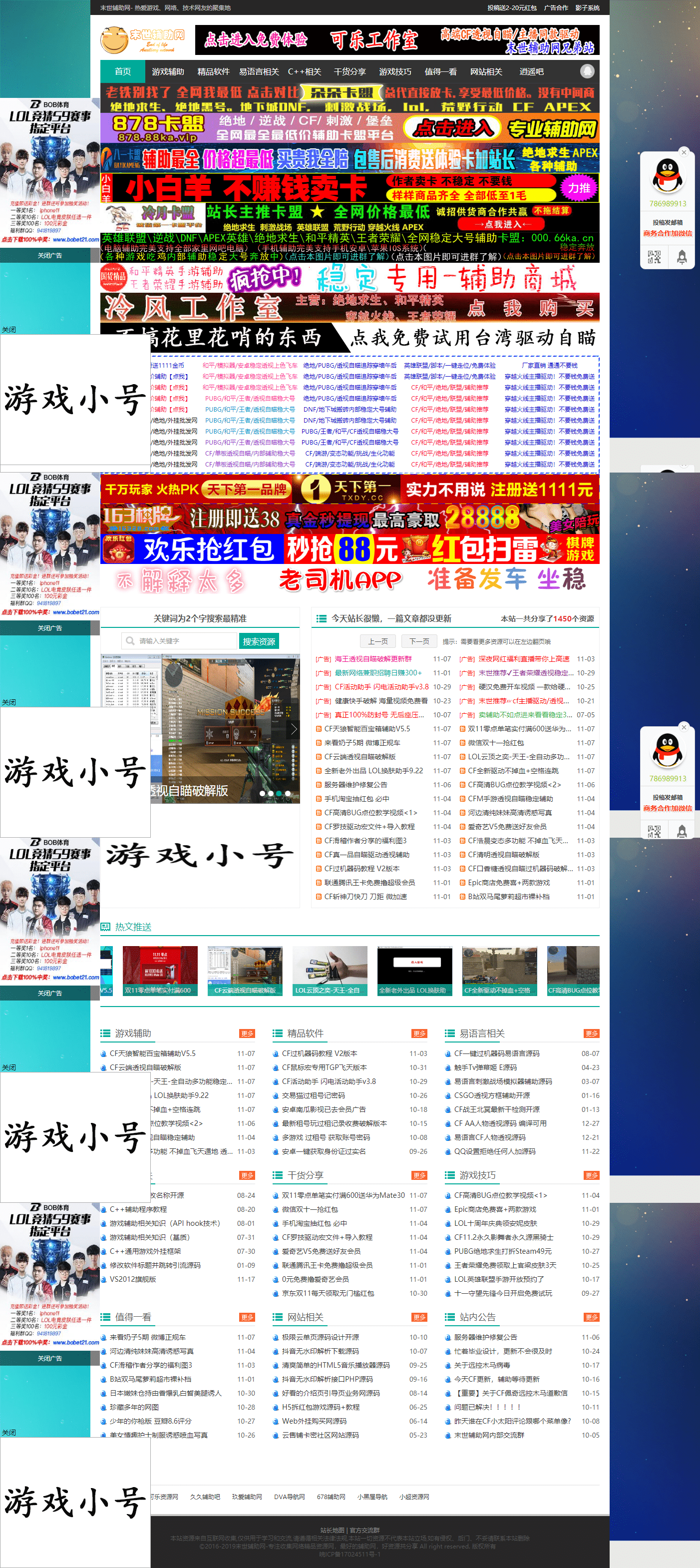Click the magnifier icon in the search box
The width and height of the screenshot is (700, 1568).
tap(130, 641)
